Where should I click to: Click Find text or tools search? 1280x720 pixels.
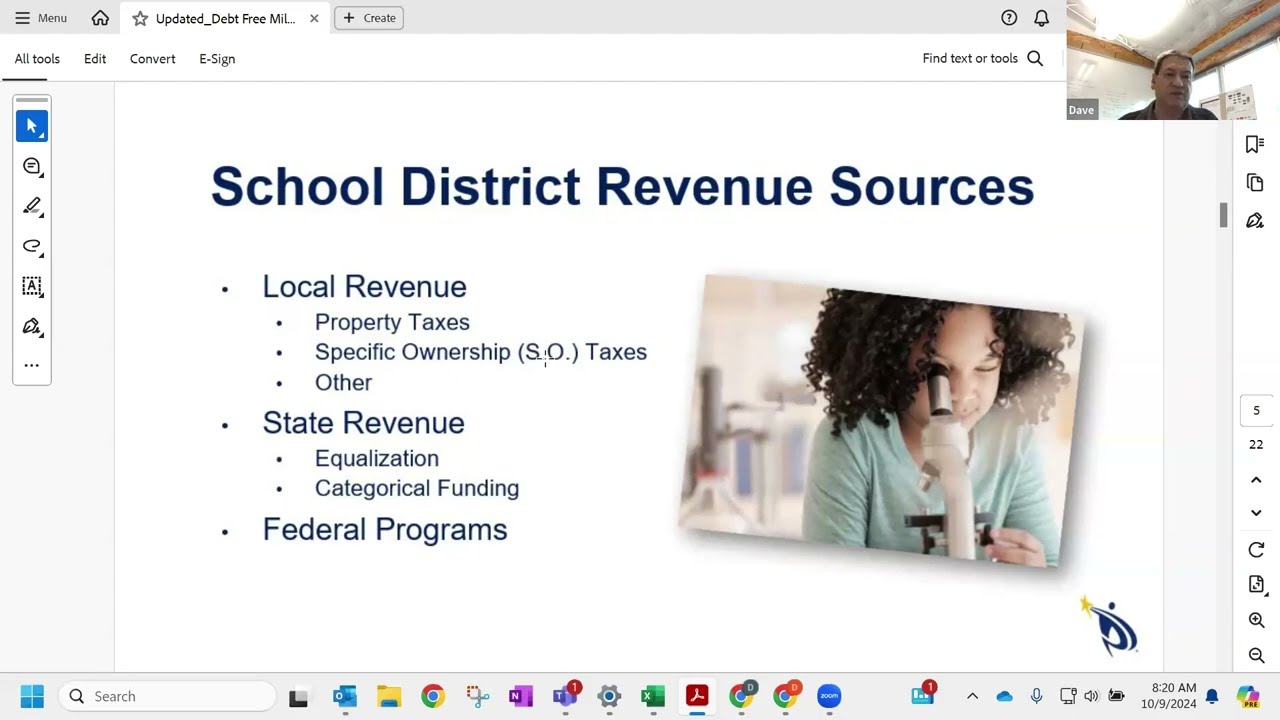[x=982, y=59]
